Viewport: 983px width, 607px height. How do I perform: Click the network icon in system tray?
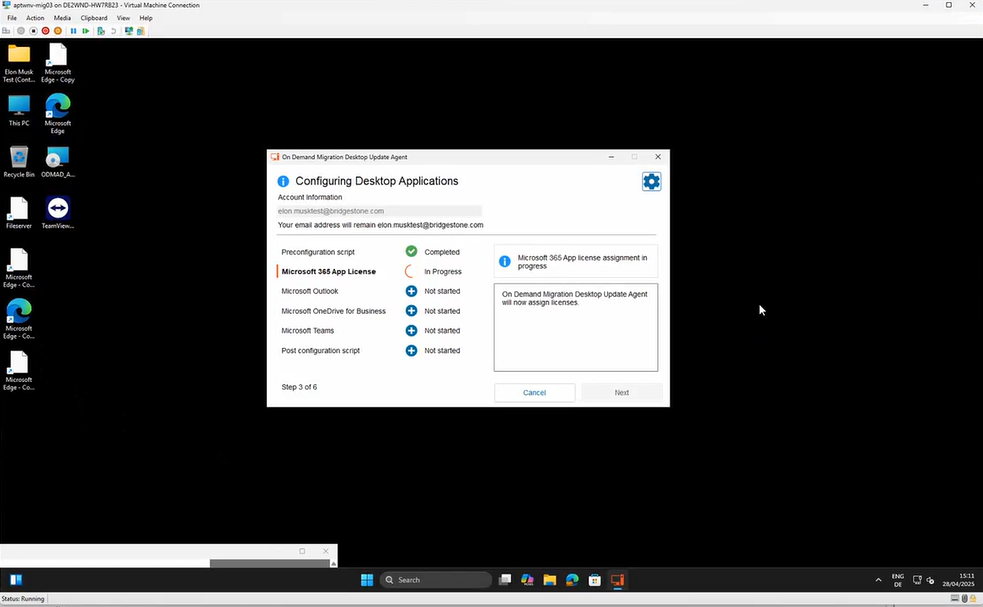[917, 580]
